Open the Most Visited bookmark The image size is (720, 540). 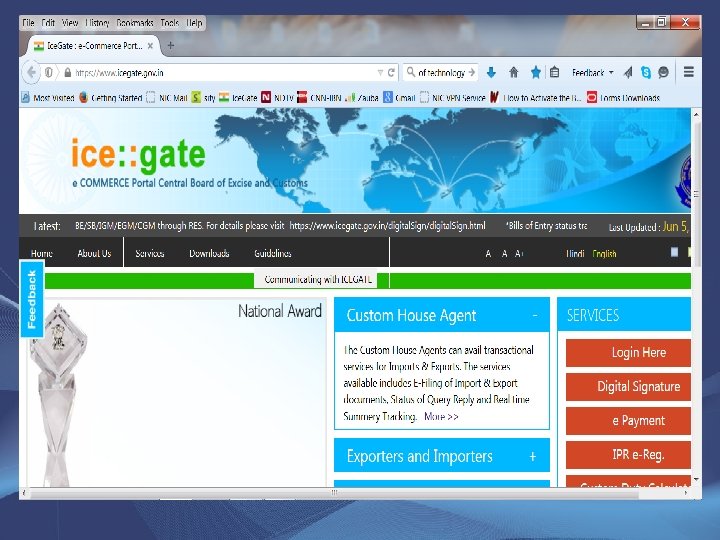click(48, 98)
